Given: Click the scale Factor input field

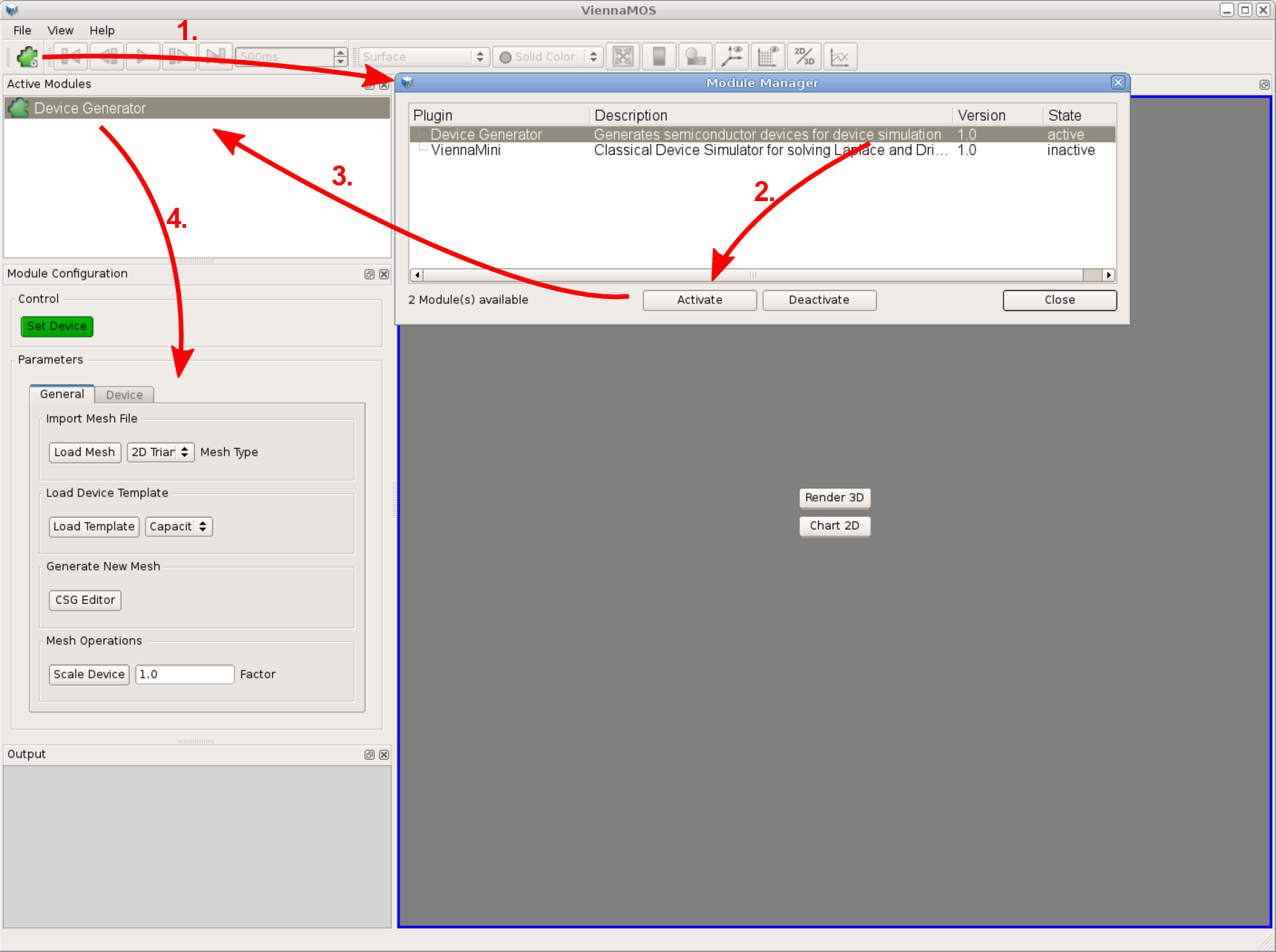Looking at the screenshot, I should tap(185, 674).
